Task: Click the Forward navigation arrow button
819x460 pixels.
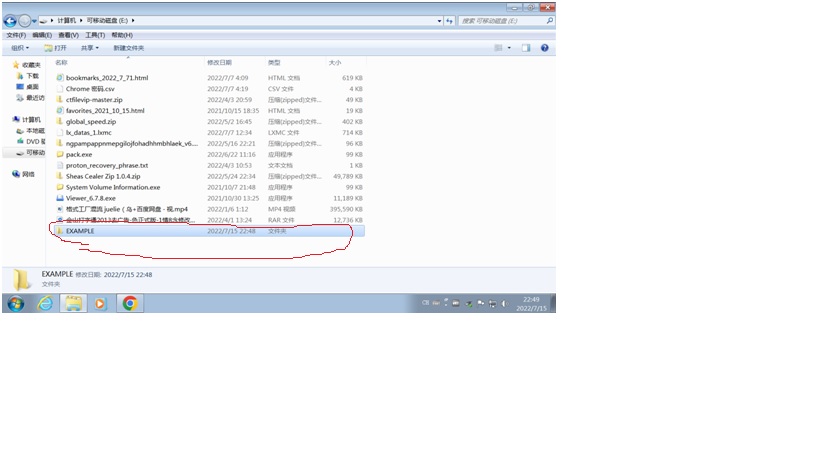Action: (25, 20)
